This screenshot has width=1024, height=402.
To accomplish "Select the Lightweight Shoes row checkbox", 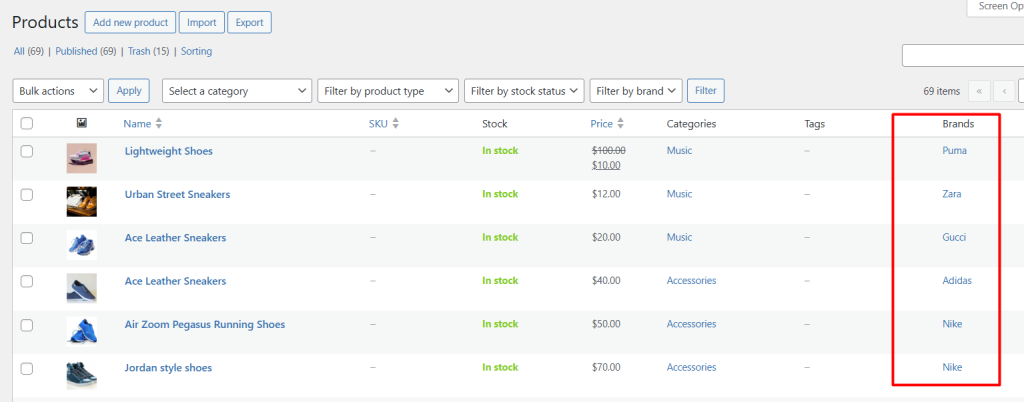I will pyautogui.click(x=27, y=151).
